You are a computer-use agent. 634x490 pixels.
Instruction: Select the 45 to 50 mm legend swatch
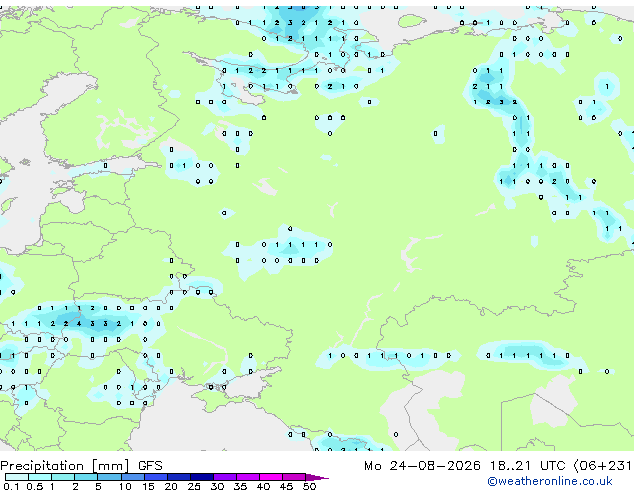point(294,477)
